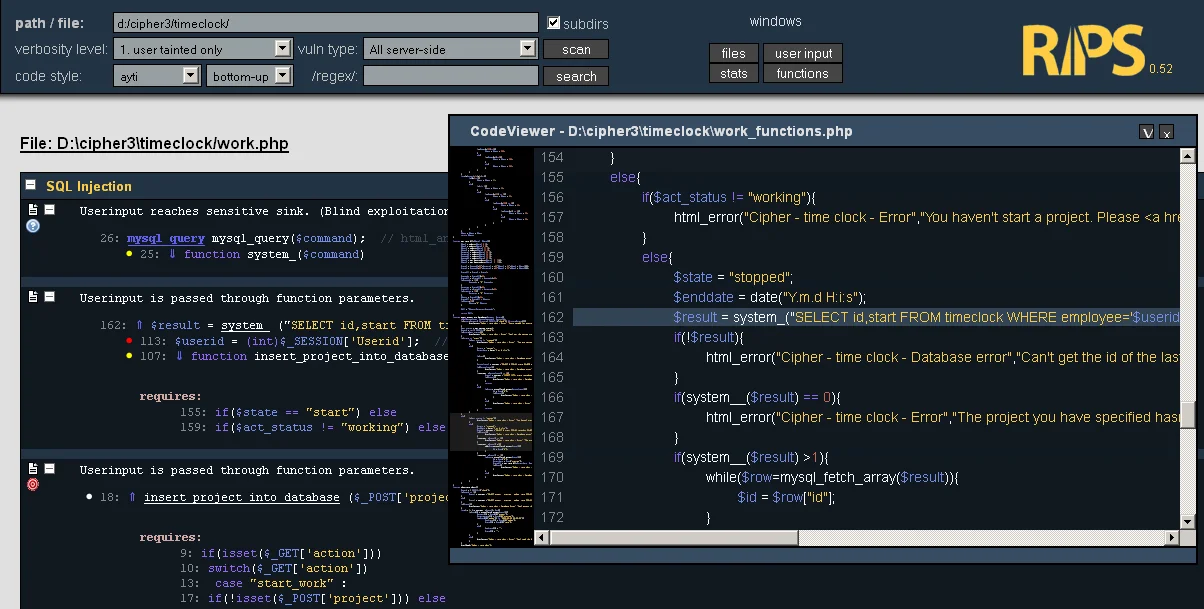The height and width of the screenshot is (609, 1204).
Task: Open the functions window
Action: 803,72
